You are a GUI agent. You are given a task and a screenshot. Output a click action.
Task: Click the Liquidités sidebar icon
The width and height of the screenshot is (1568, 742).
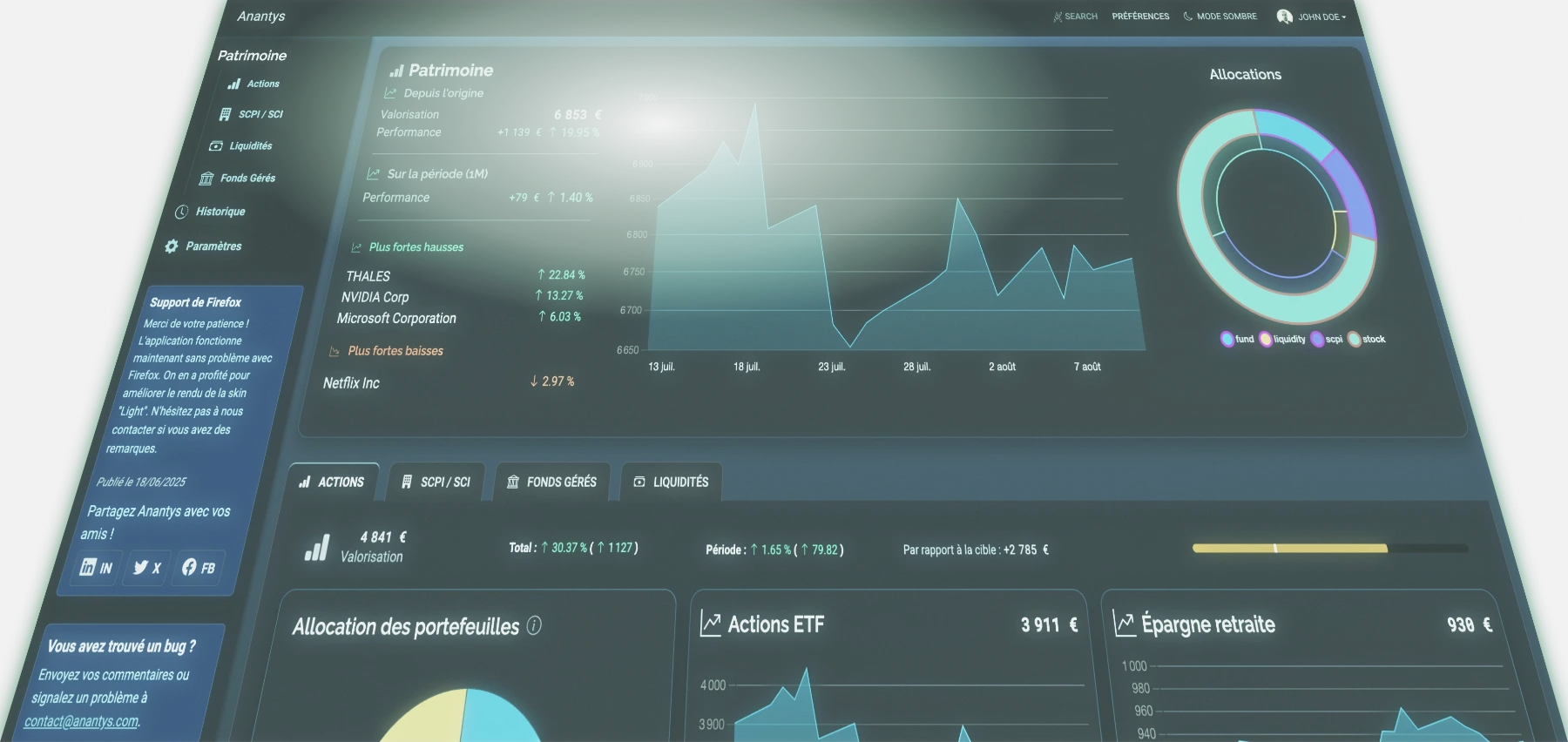[216, 146]
